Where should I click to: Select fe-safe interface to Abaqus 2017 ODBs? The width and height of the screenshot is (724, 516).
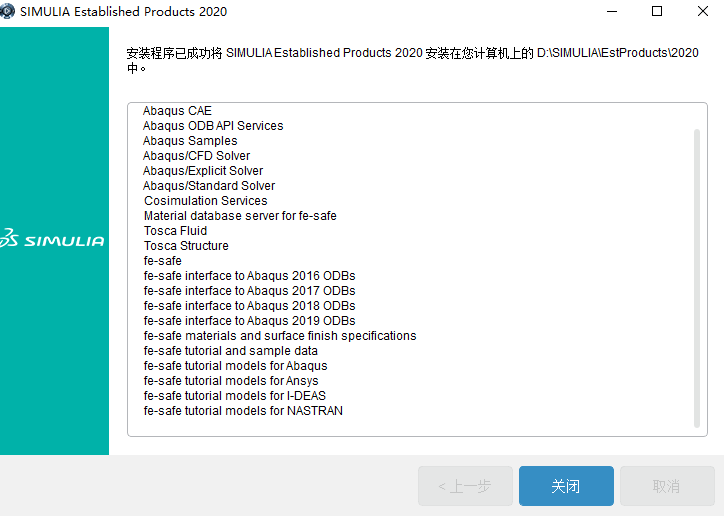[x=249, y=291]
